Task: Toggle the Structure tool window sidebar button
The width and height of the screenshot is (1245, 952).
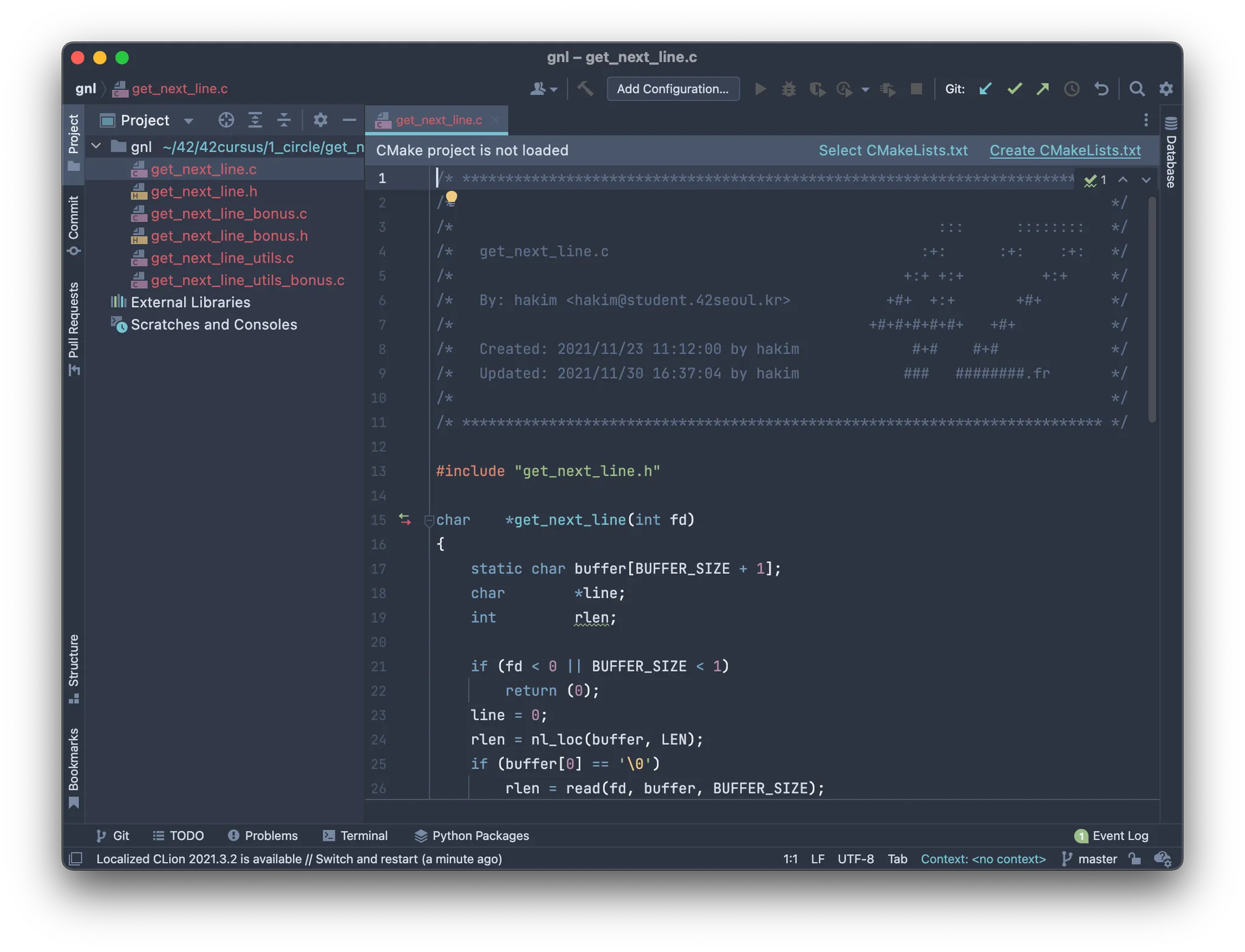Action: click(74, 667)
